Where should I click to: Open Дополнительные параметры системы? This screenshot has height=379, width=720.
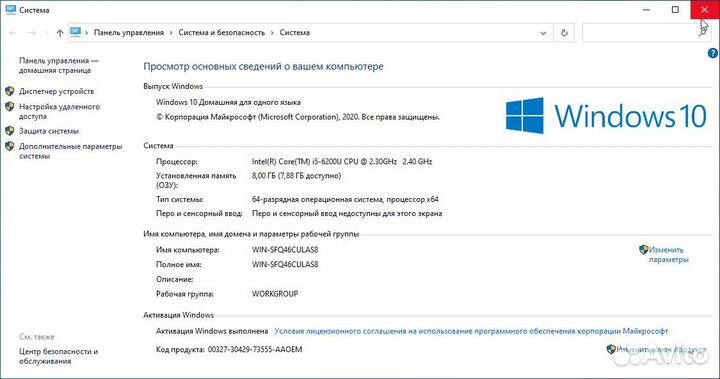pyautogui.click(x=70, y=151)
